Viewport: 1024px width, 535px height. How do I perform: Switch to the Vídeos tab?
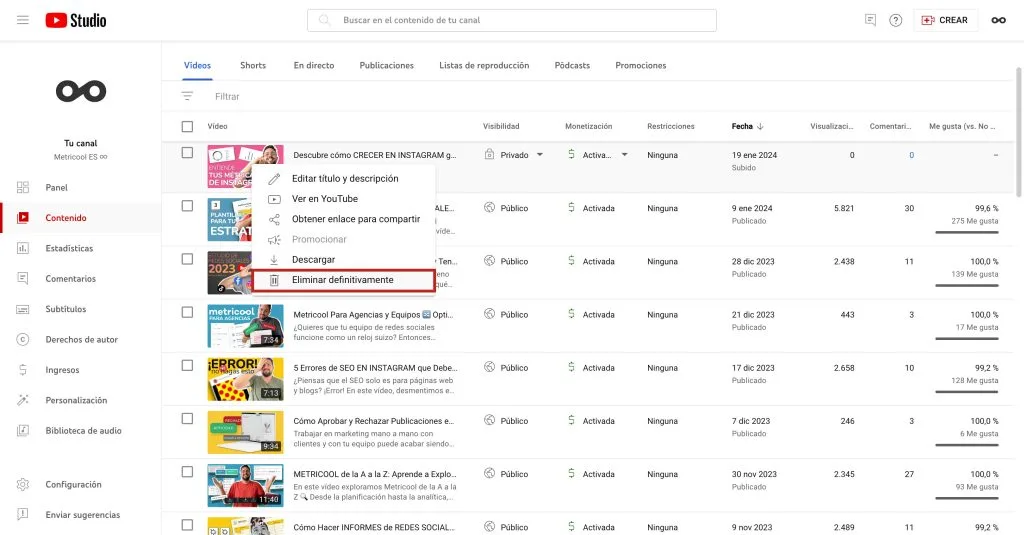click(x=197, y=65)
